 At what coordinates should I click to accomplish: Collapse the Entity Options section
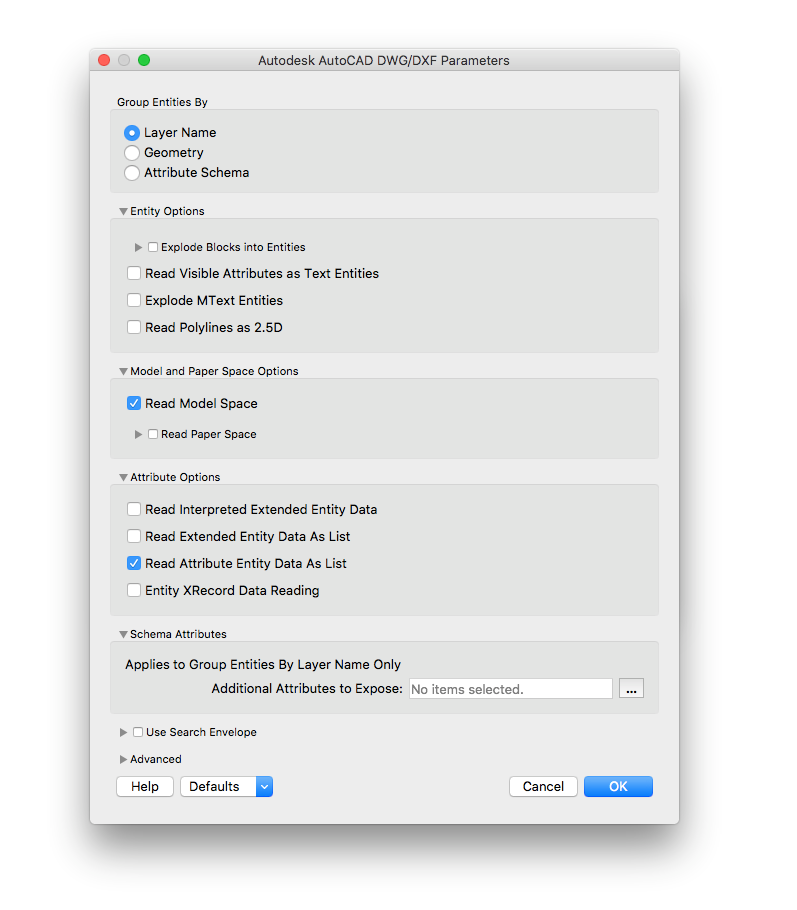pyautogui.click(x=123, y=212)
